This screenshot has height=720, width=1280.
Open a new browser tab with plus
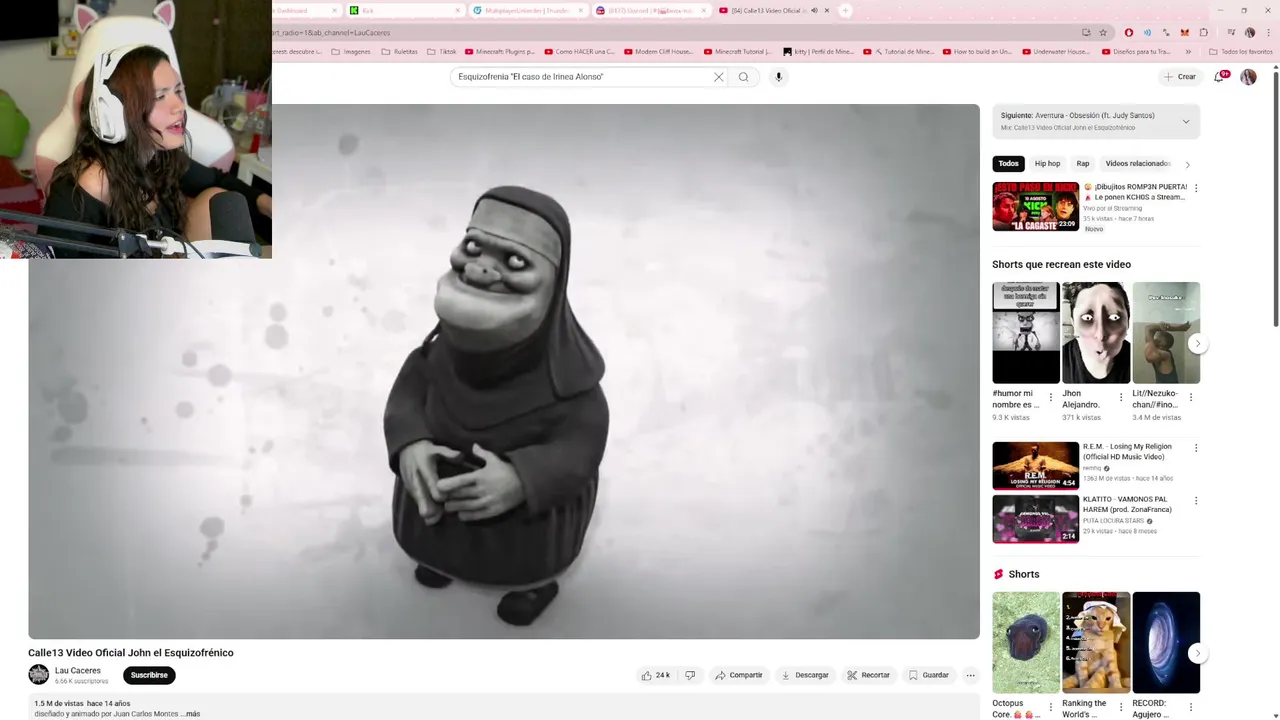(x=845, y=10)
